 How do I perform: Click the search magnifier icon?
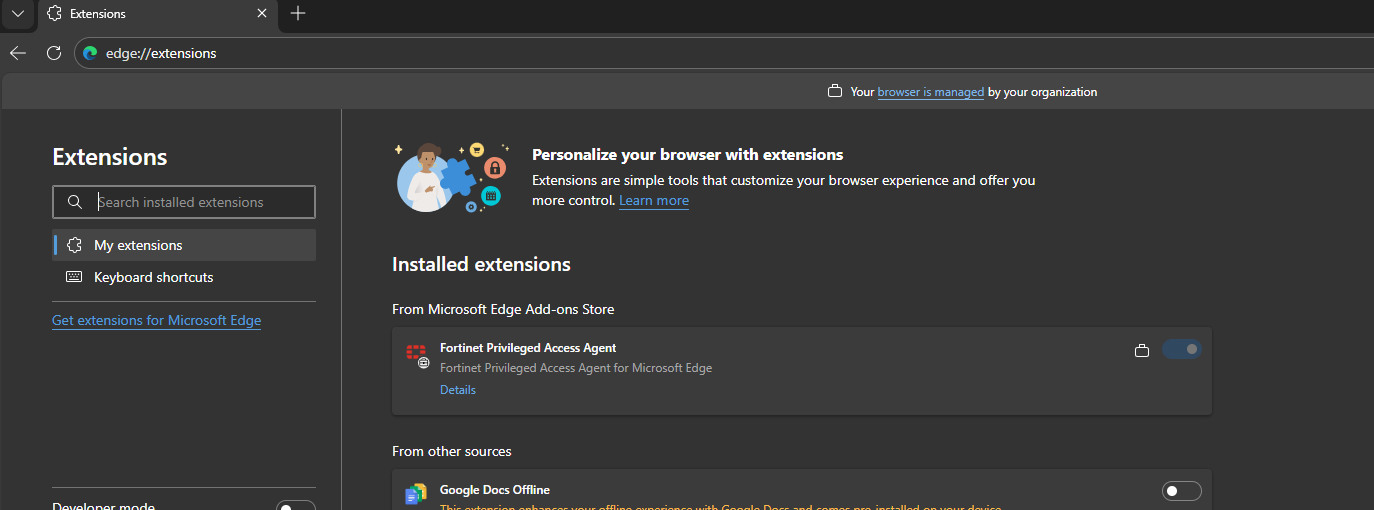tap(74, 202)
